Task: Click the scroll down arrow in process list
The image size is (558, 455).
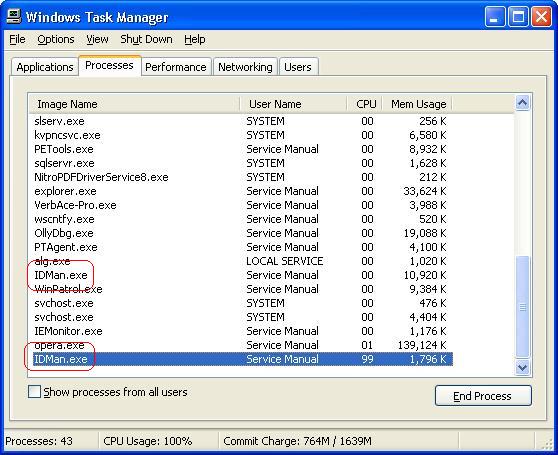Action: pyautogui.click(x=522, y=367)
